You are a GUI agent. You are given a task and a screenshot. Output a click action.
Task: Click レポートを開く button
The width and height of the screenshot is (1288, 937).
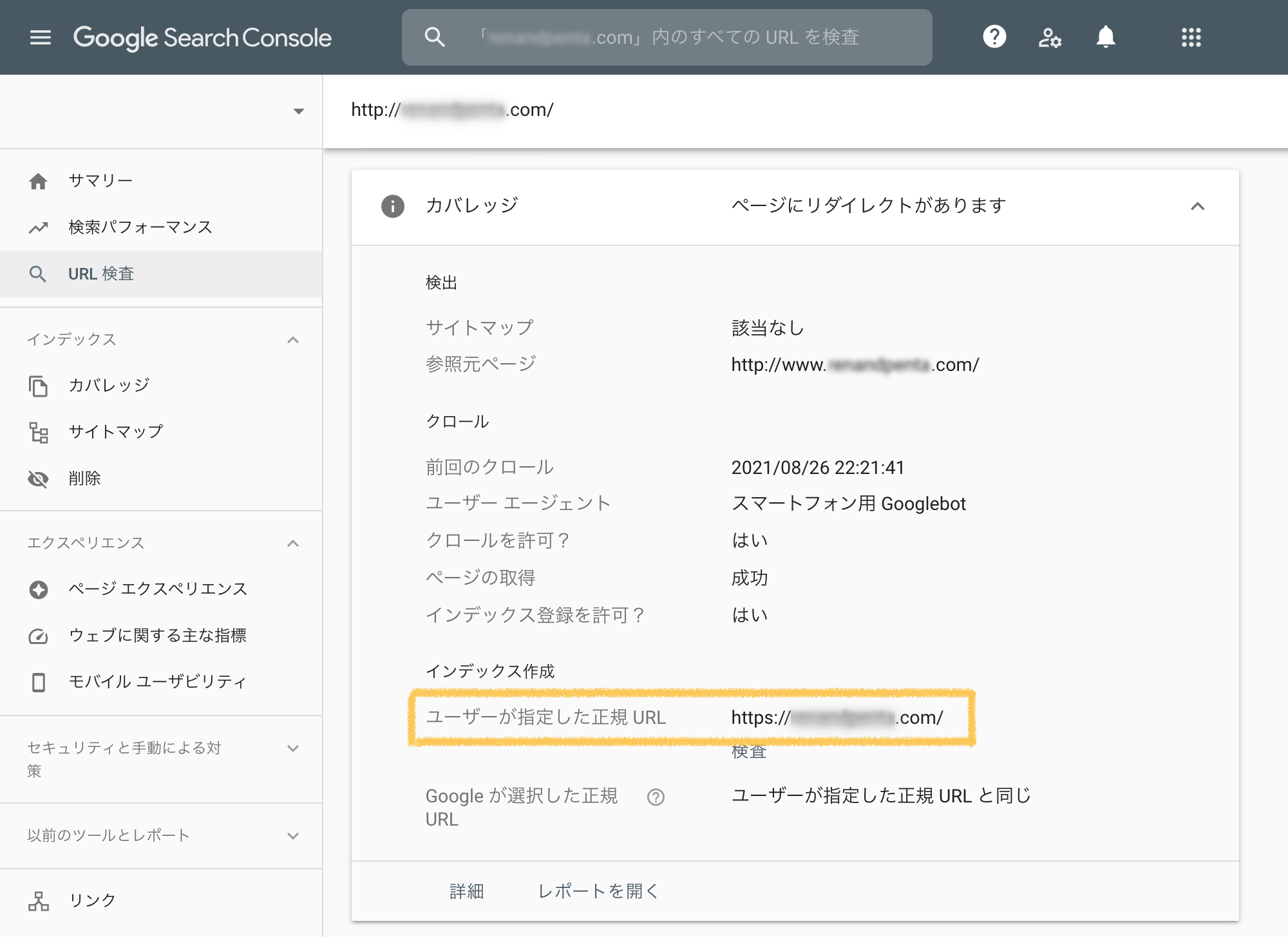pyautogui.click(x=598, y=891)
